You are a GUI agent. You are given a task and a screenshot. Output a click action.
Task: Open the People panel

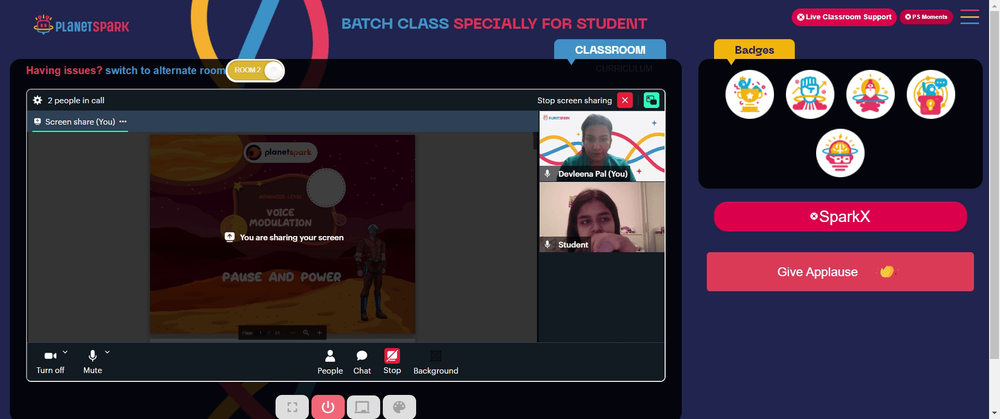pos(330,362)
